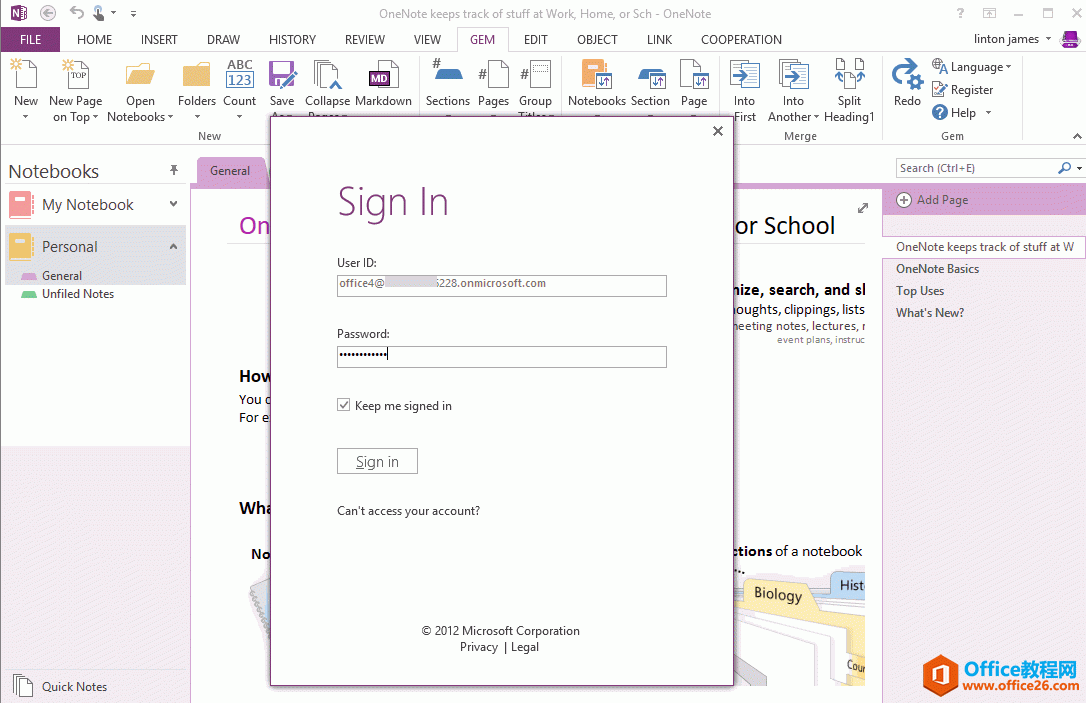This screenshot has height=703, width=1086.
Task: Open the Language dropdown
Action: (x=974, y=66)
